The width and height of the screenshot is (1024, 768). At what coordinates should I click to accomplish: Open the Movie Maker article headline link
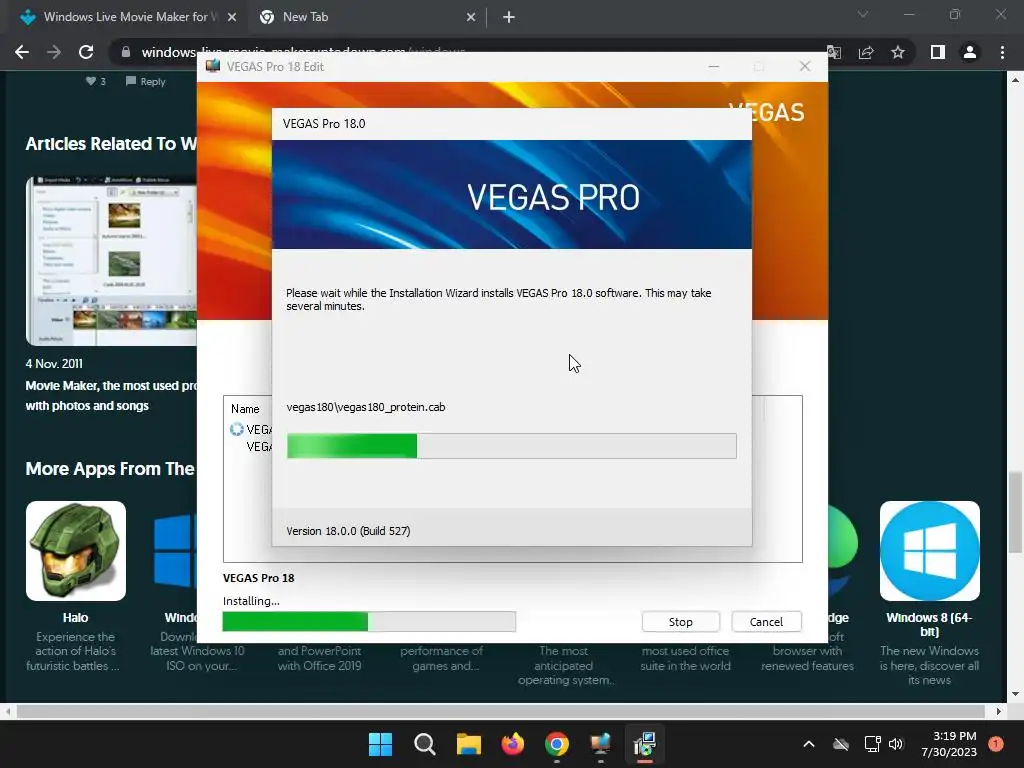(111, 396)
